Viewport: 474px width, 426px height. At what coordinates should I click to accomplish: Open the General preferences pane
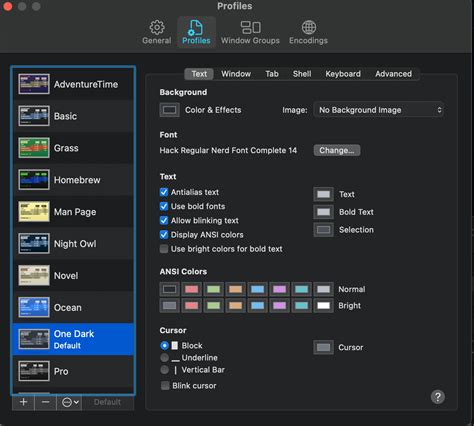(156, 32)
